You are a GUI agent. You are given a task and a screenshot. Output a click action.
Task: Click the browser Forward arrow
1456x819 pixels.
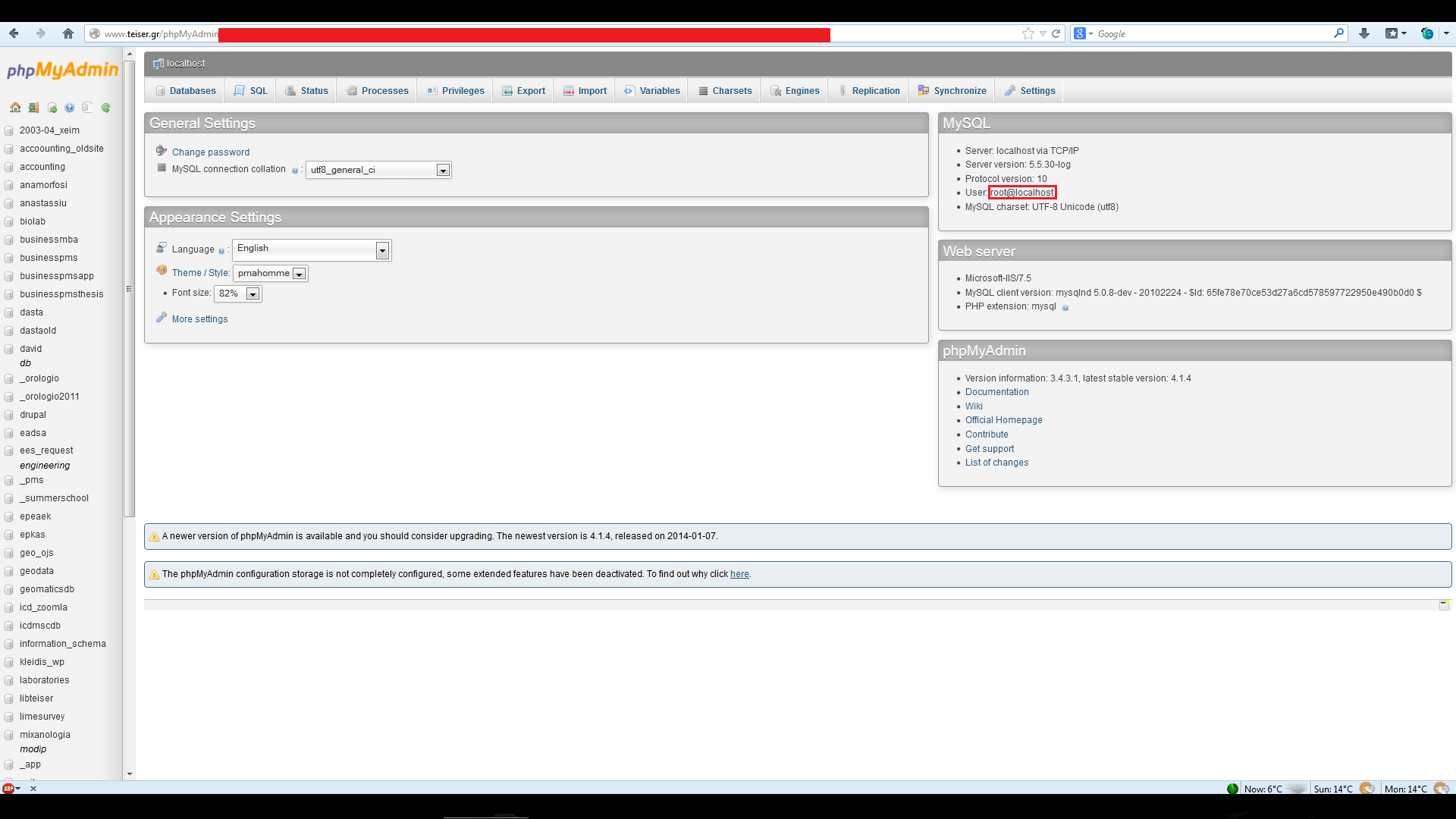(x=41, y=33)
